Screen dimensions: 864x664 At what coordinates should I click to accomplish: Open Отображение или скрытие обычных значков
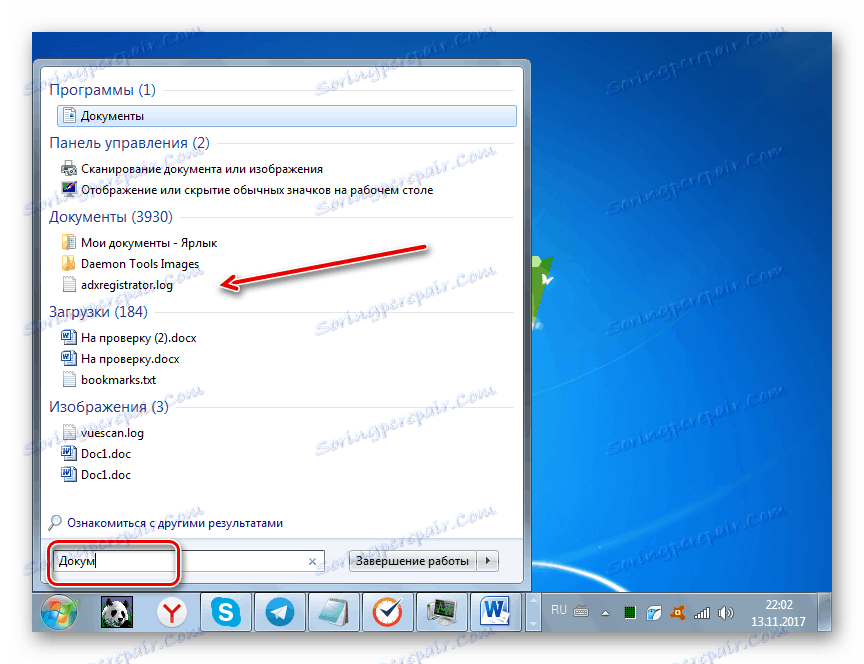tap(257, 190)
